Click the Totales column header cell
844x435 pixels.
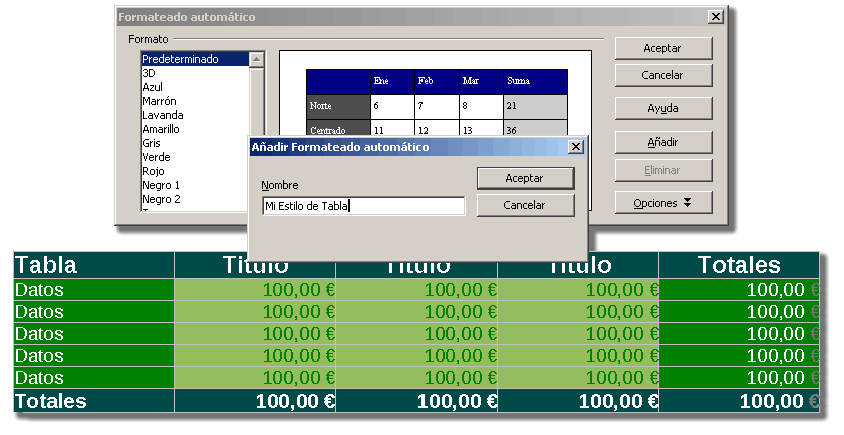click(738, 265)
